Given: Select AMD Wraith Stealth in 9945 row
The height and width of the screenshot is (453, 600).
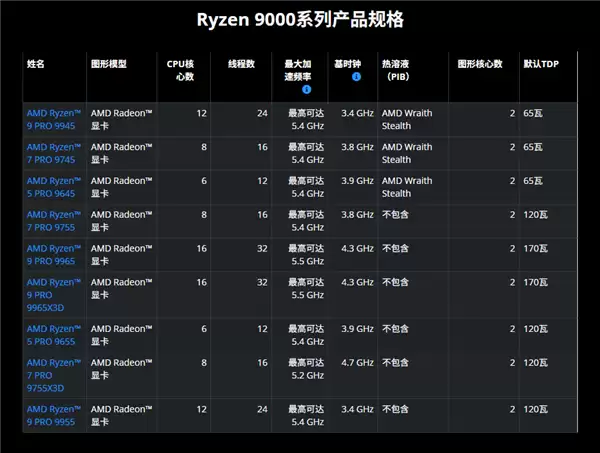Looking at the screenshot, I should tap(407, 119).
